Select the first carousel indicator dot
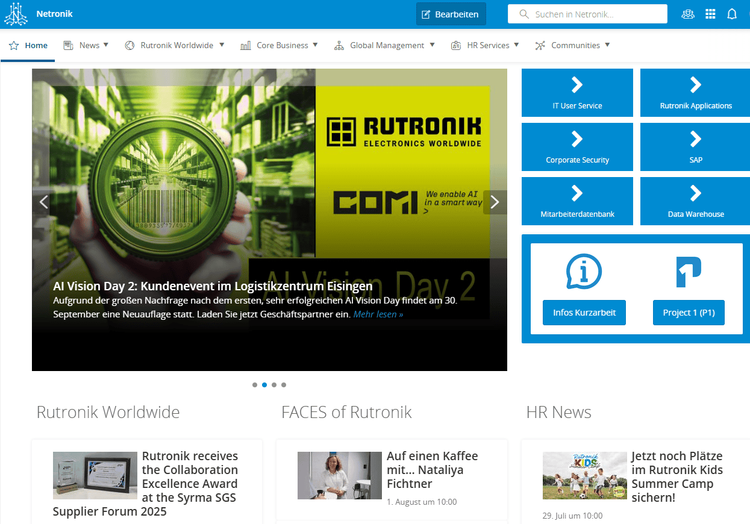The height and width of the screenshot is (524, 750). click(x=255, y=385)
